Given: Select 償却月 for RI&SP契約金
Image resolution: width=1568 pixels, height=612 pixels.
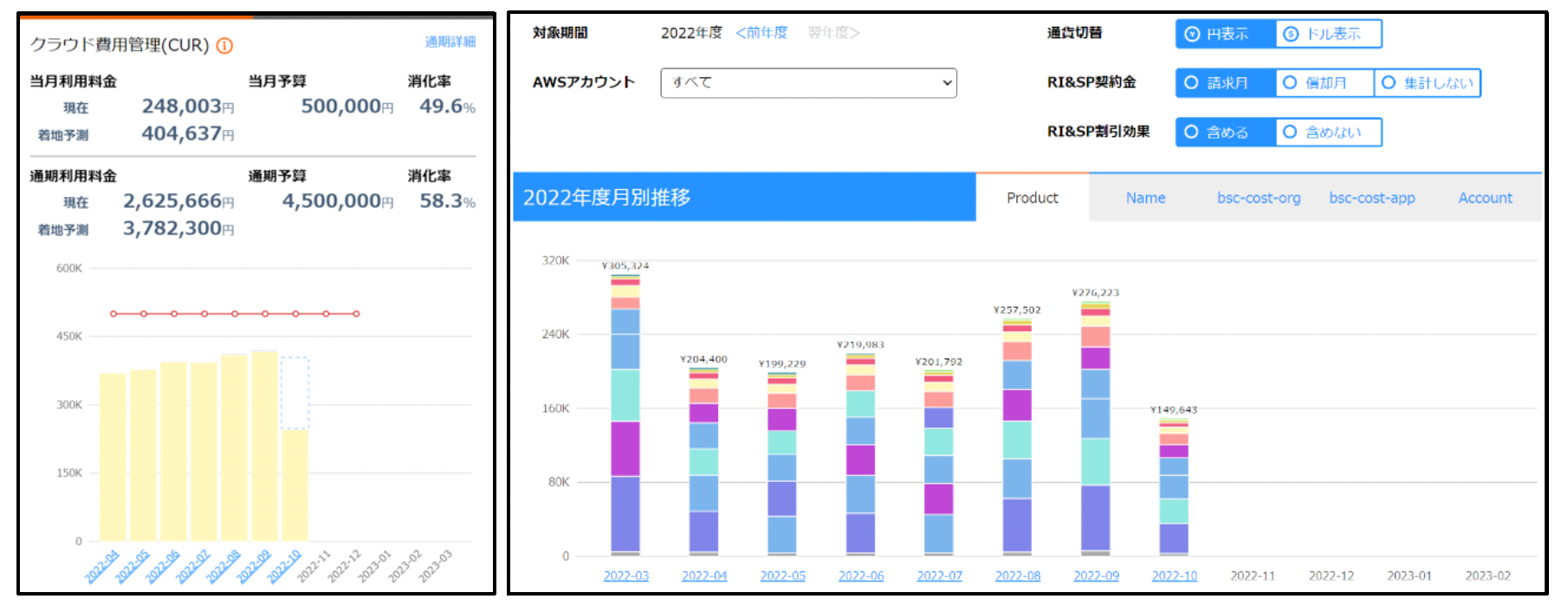Looking at the screenshot, I should 1325,83.
